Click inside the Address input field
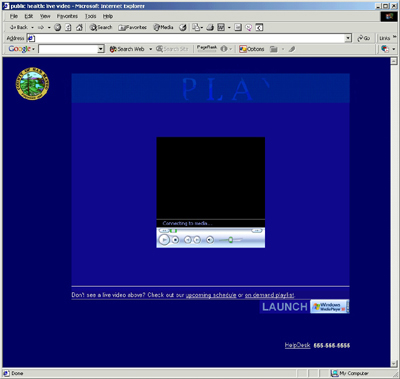Screen dimensions: 400x379 coord(189,38)
